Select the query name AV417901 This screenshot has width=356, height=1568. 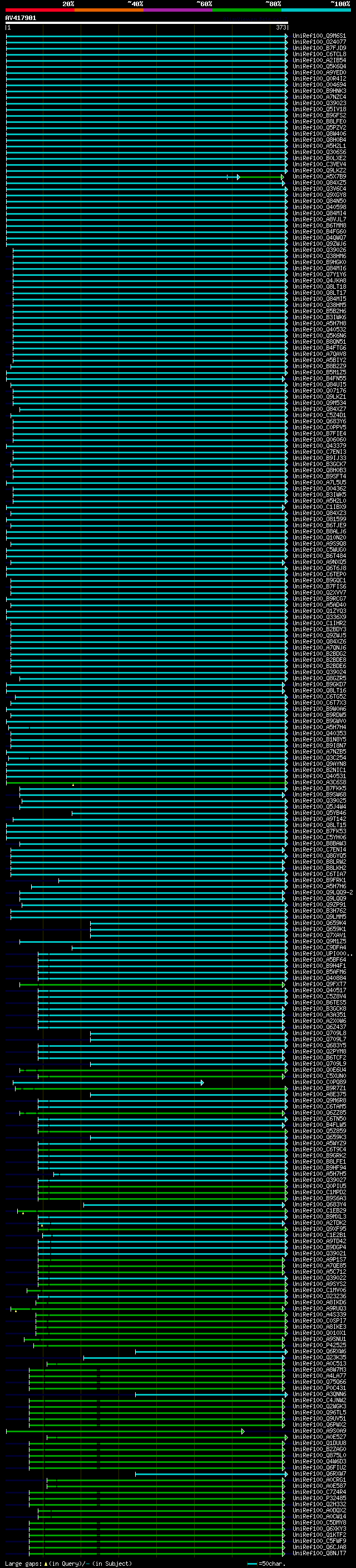coord(21,18)
